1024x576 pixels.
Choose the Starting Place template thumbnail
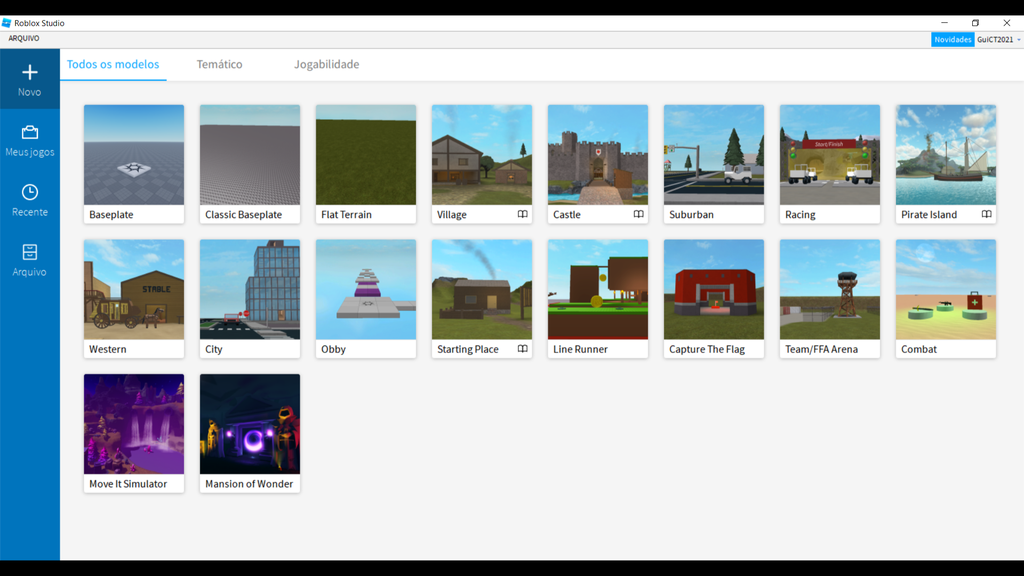[x=482, y=289]
